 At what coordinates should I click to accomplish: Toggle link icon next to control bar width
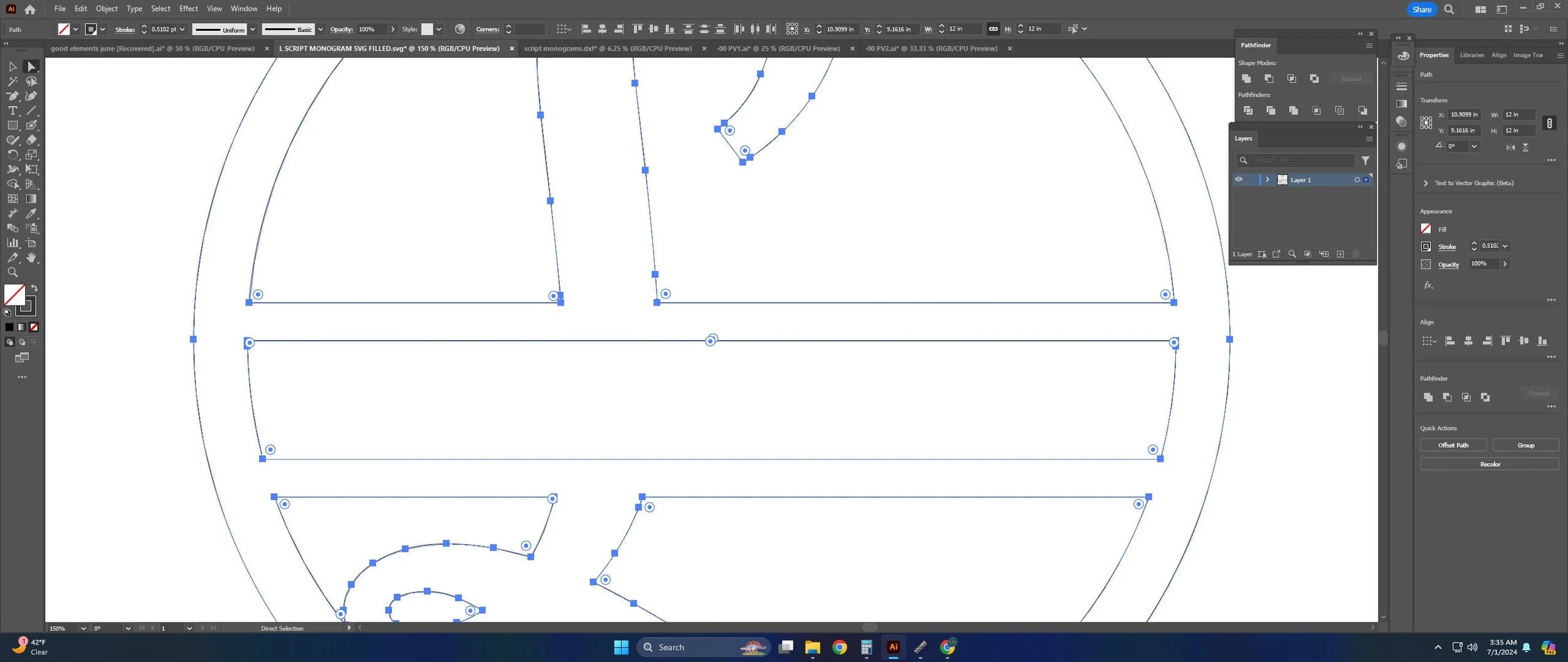click(993, 29)
